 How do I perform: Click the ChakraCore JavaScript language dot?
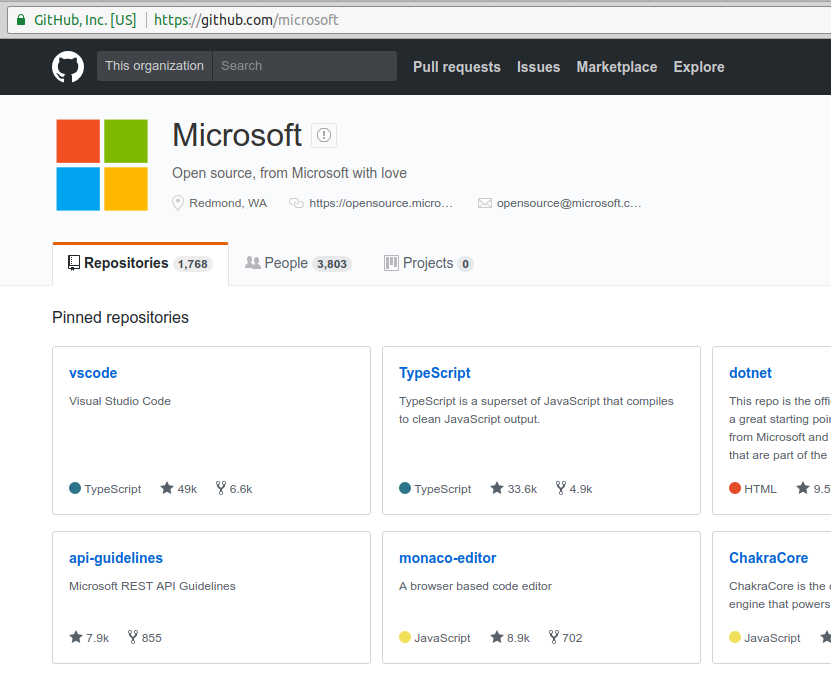point(735,637)
